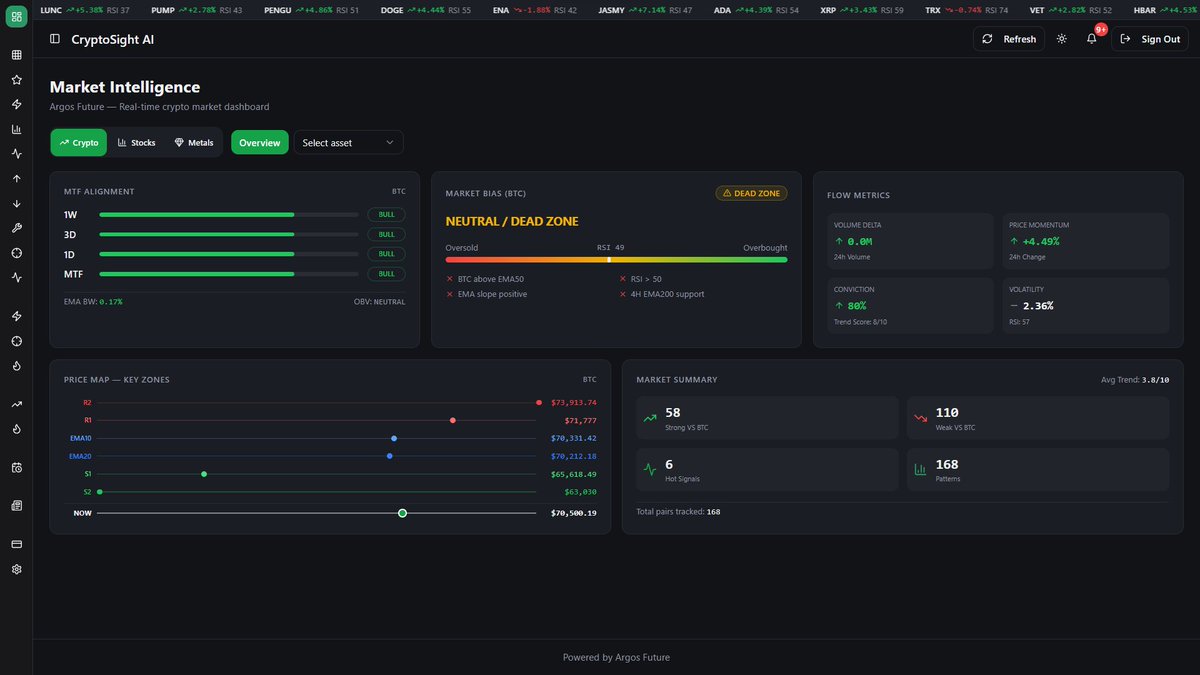1200x675 pixels.
Task: Switch to the Stocks tab
Action: coord(136,143)
